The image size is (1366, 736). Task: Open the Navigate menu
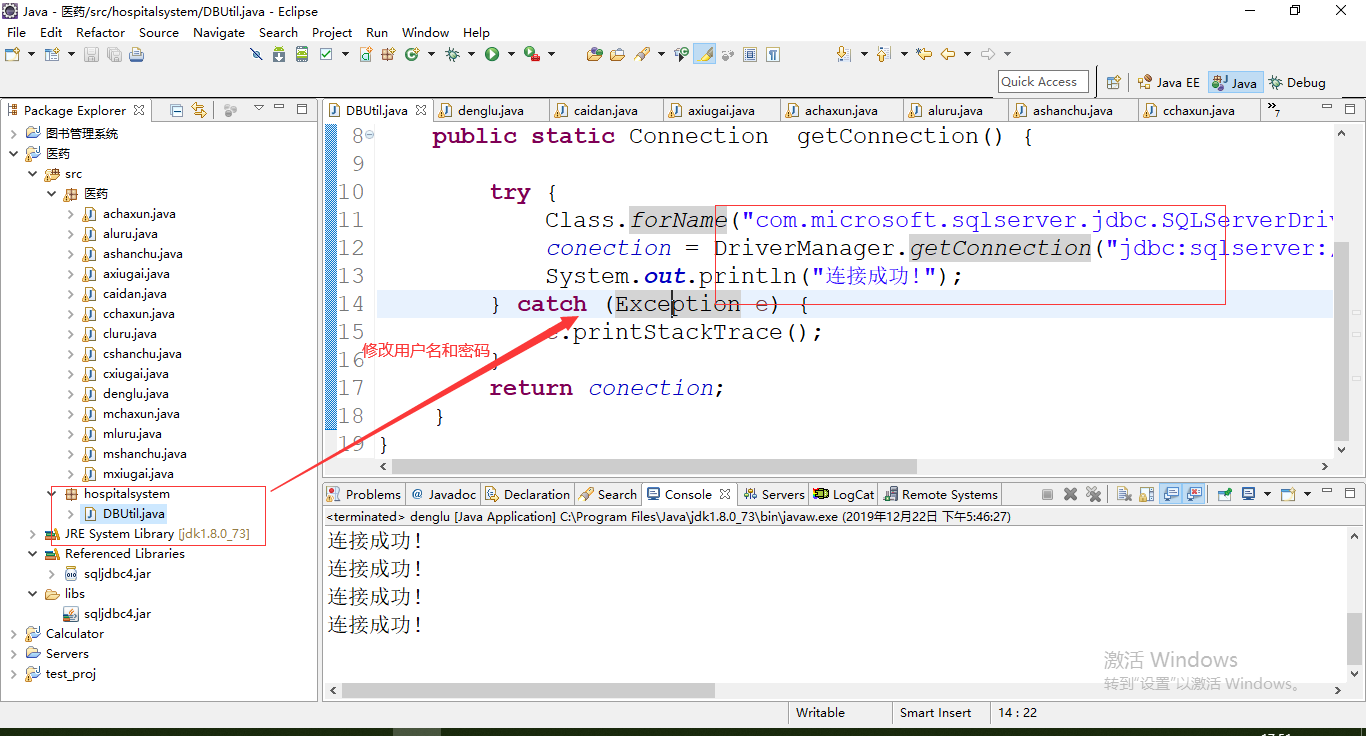tap(219, 32)
